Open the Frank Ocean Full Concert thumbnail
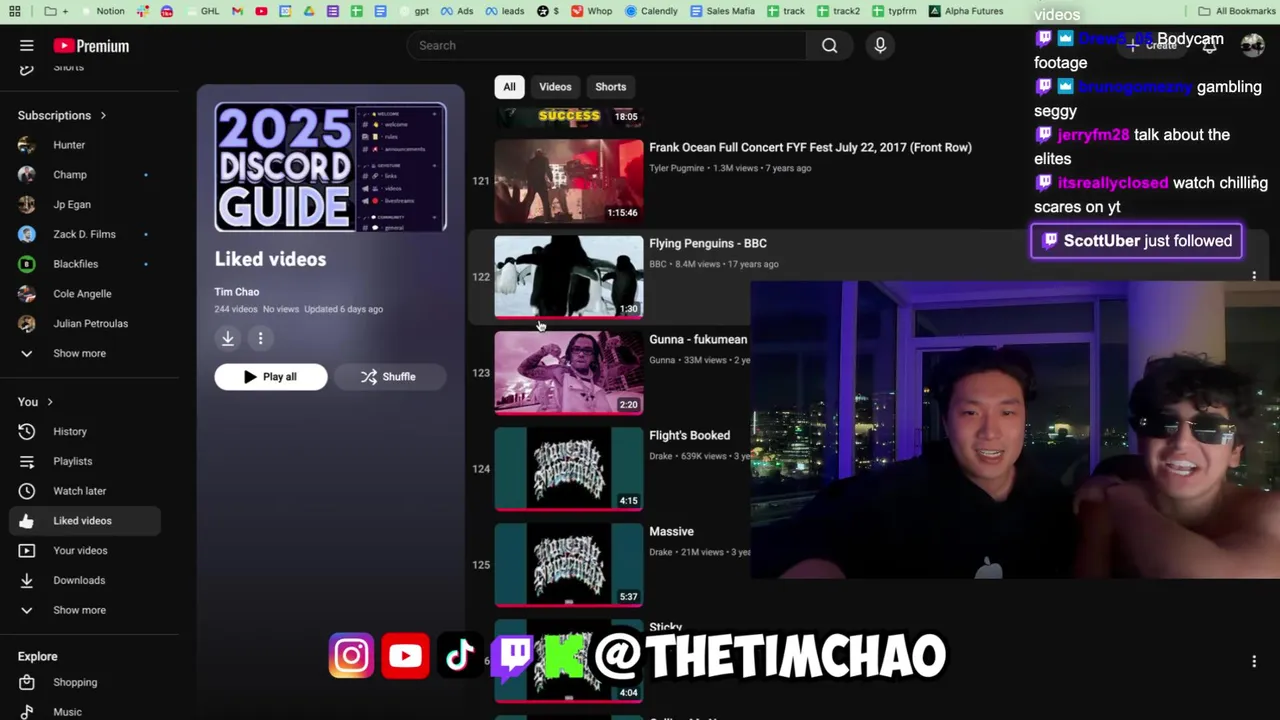Viewport: 1280px width, 720px height. click(x=569, y=180)
